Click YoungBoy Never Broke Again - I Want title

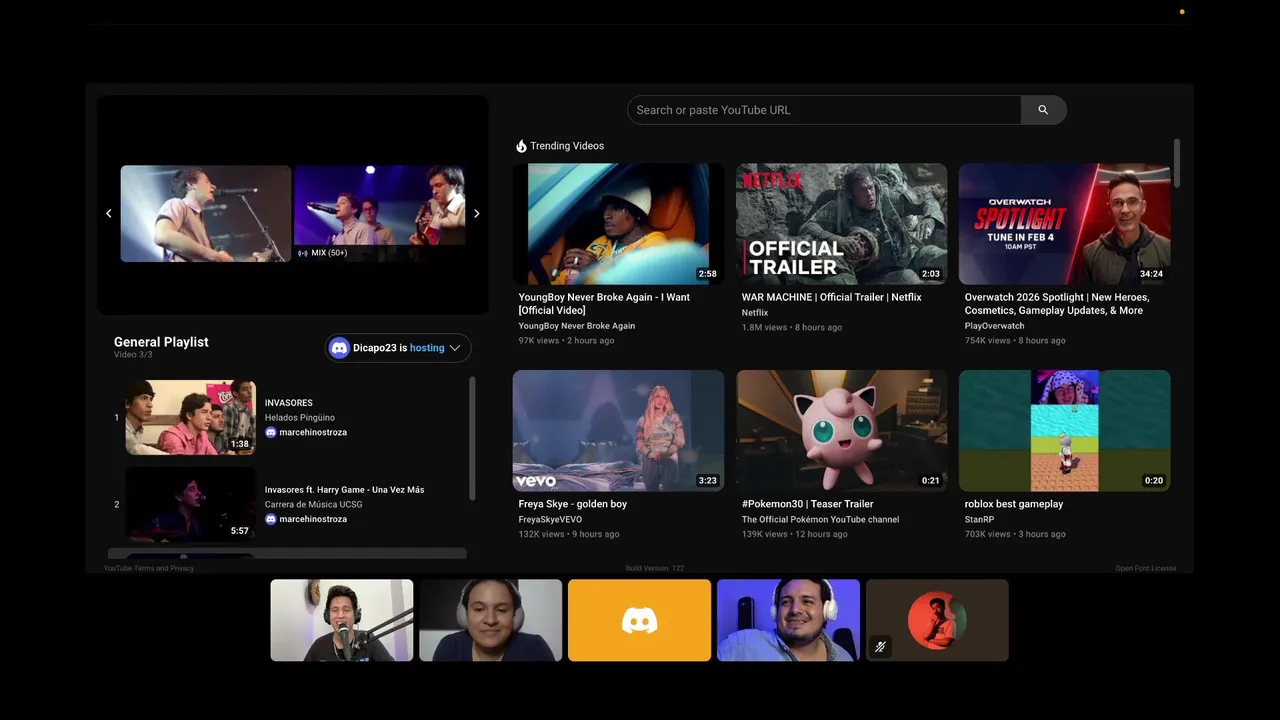coord(604,304)
